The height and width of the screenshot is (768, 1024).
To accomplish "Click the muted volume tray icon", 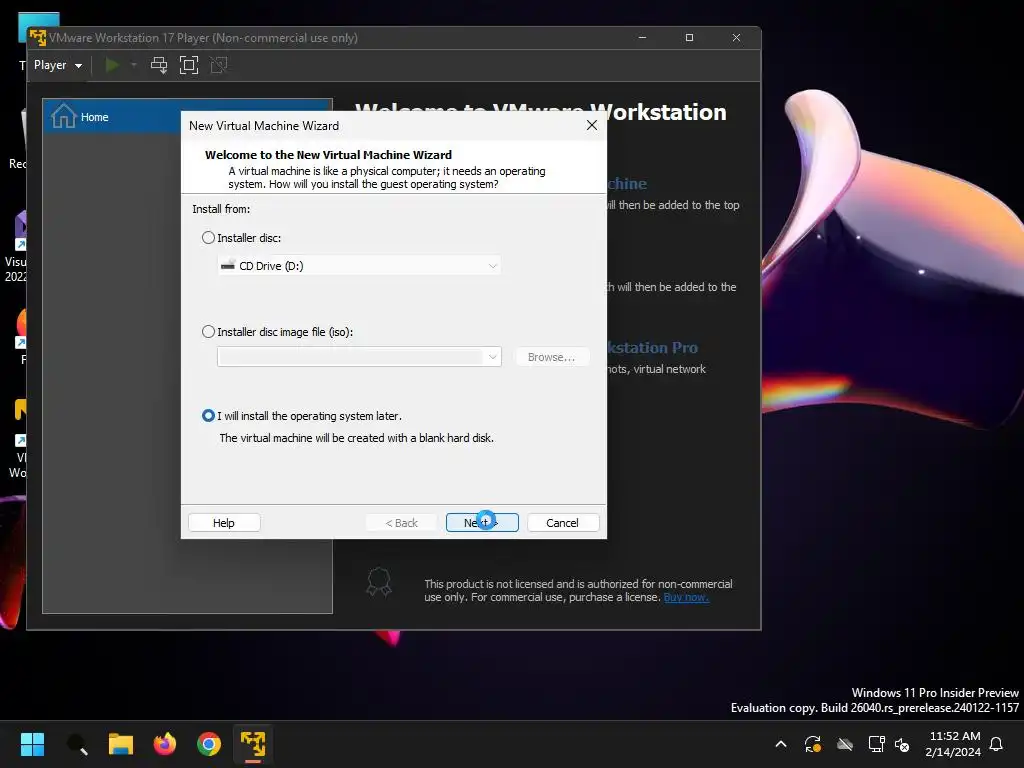I will pos(902,744).
